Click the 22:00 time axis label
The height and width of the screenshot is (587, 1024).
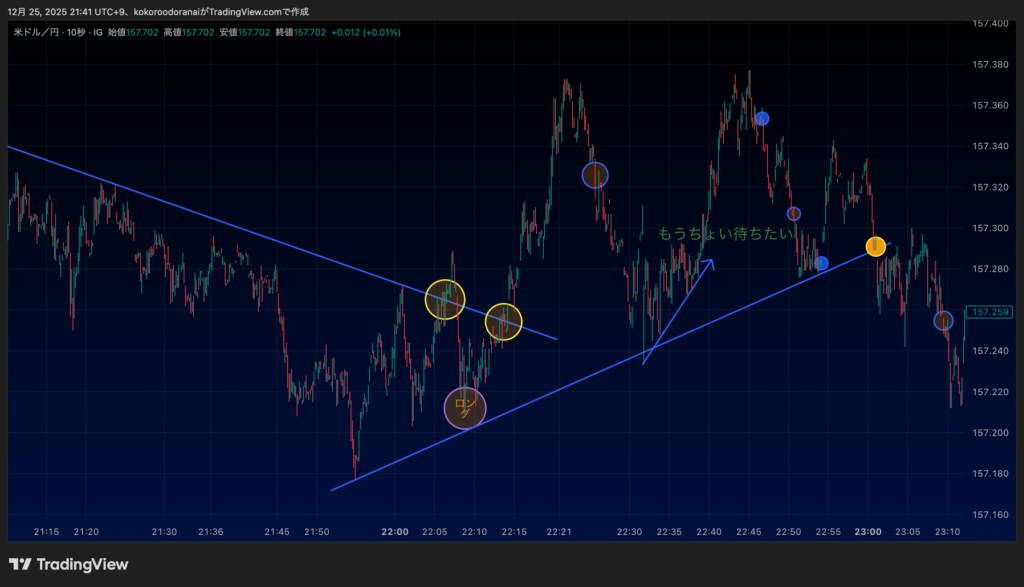pos(396,531)
